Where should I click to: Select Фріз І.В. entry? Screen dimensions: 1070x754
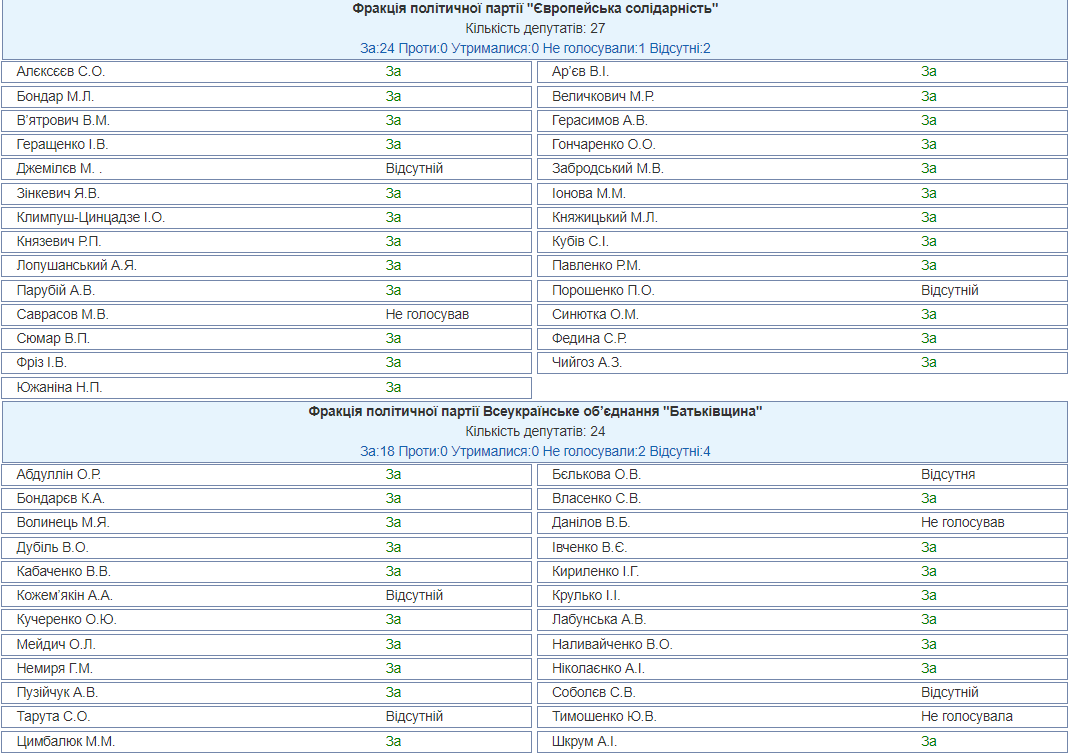[x=42, y=362]
